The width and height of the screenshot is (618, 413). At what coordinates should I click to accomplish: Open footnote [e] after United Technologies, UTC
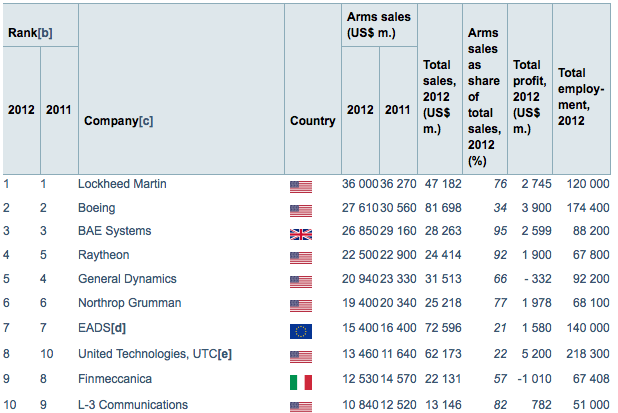pyautogui.click(x=225, y=353)
